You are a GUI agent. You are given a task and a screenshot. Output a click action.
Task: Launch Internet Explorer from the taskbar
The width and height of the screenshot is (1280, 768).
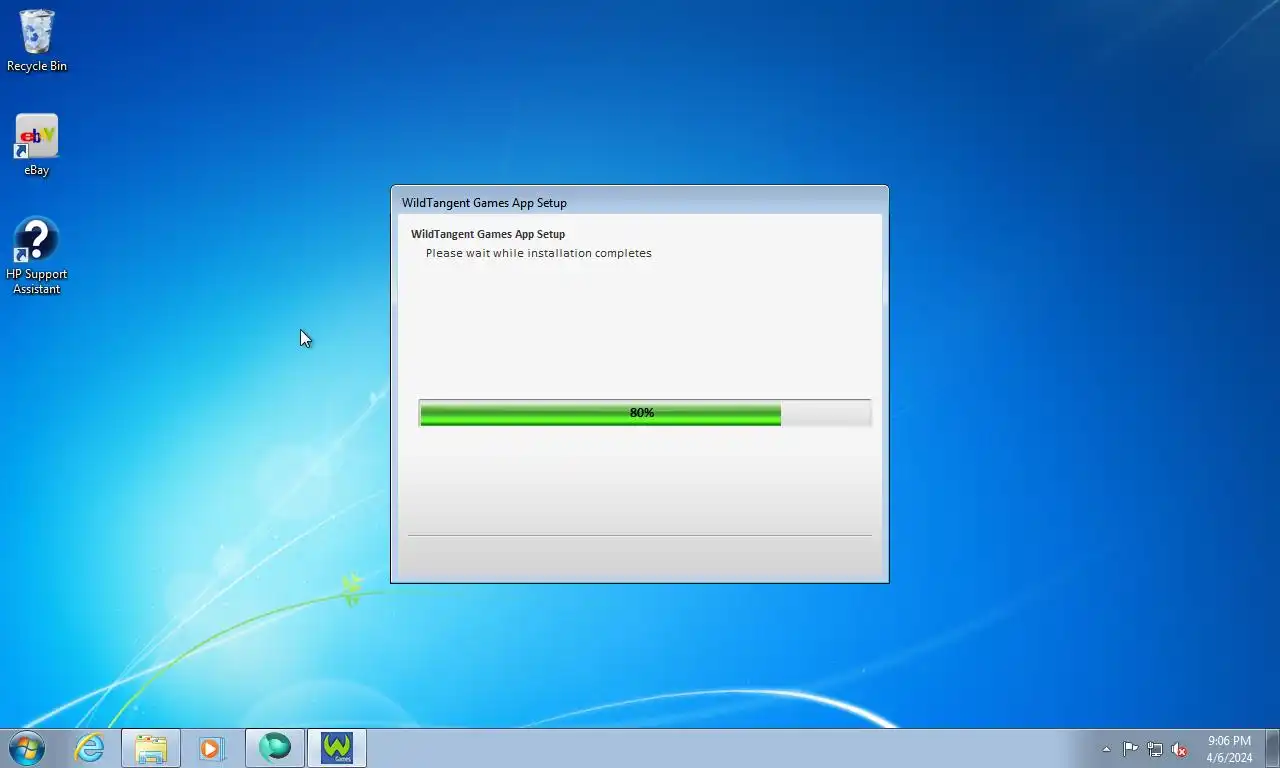(x=90, y=747)
